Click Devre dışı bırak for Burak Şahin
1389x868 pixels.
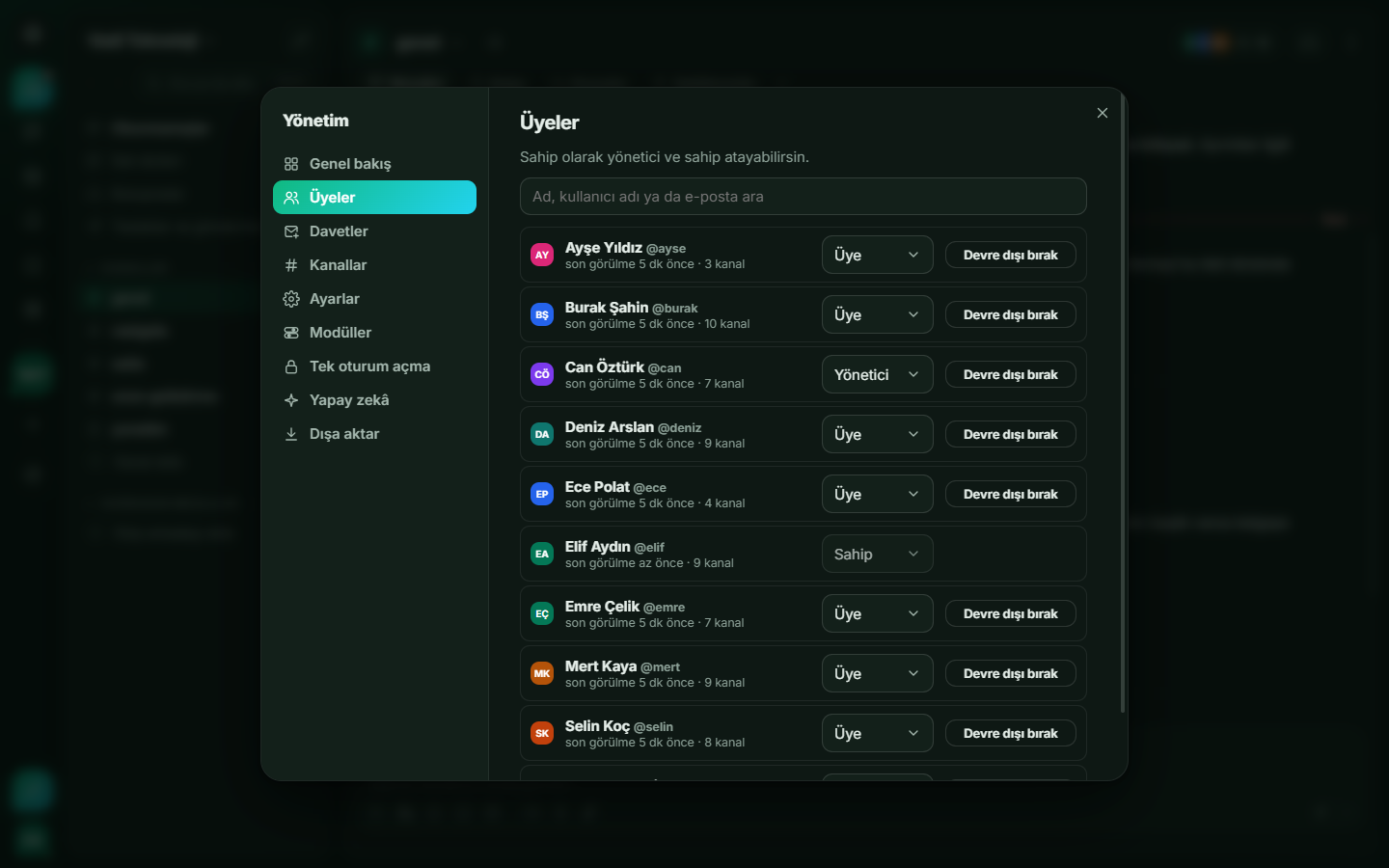click(x=1011, y=314)
